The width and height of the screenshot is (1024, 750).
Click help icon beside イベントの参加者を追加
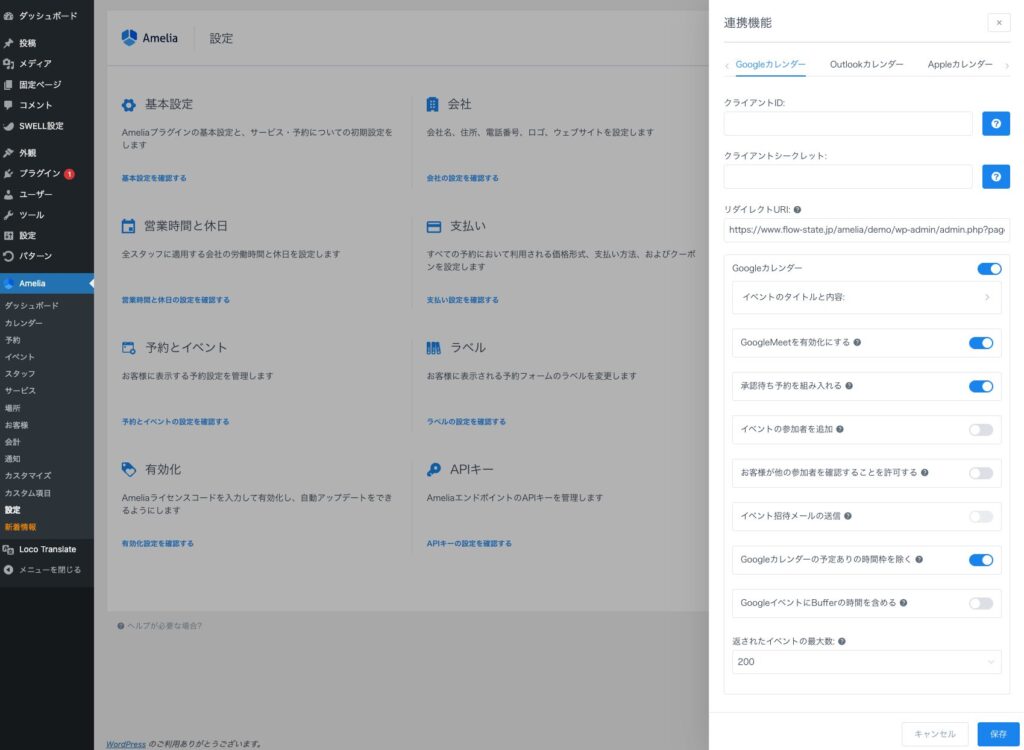(x=840, y=429)
